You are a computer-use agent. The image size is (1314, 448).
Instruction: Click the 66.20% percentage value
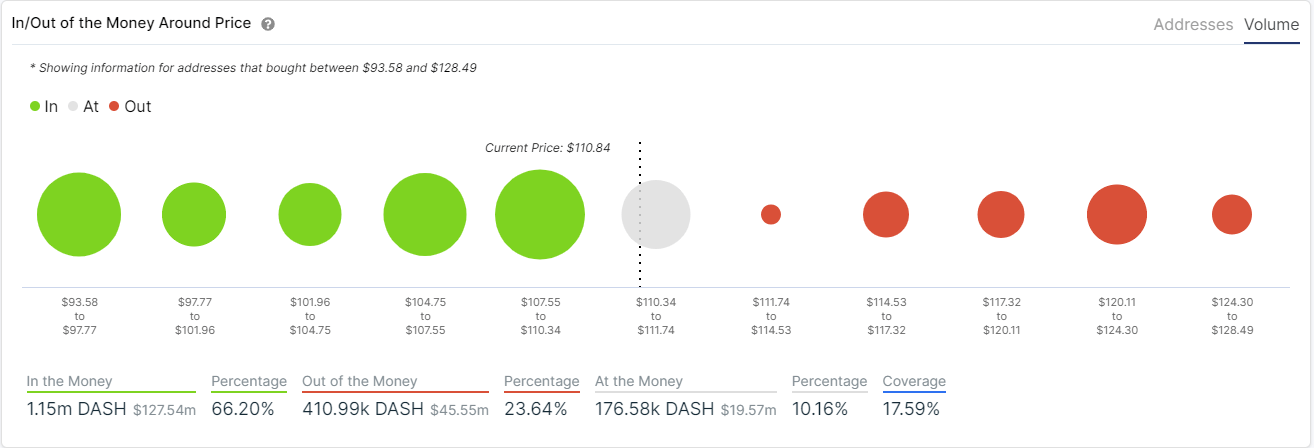(243, 408)
